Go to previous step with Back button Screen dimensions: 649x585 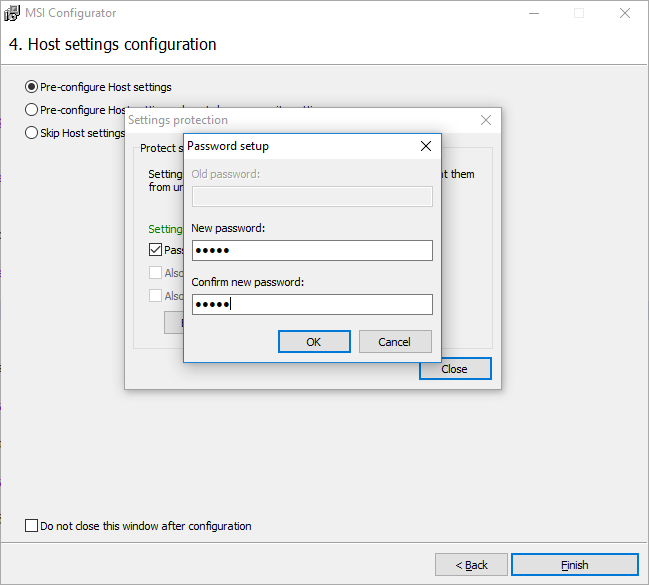pyautogui.click(x=470, y=565)
